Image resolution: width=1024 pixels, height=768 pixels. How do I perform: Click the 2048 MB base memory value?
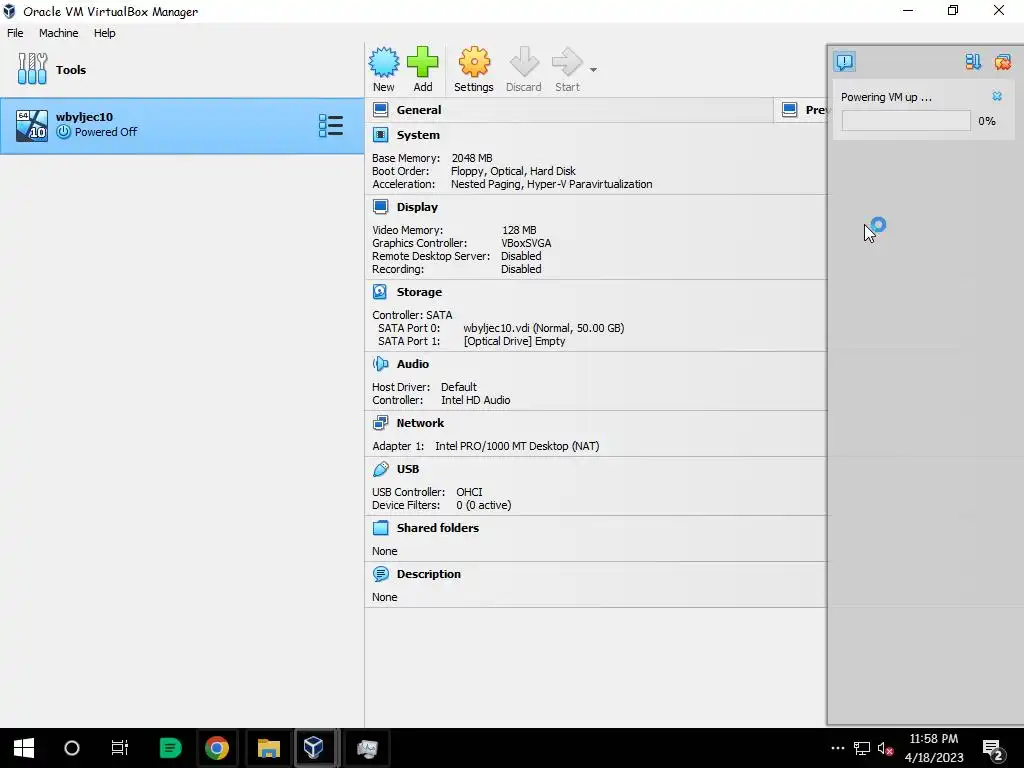(x=472, y=158)
